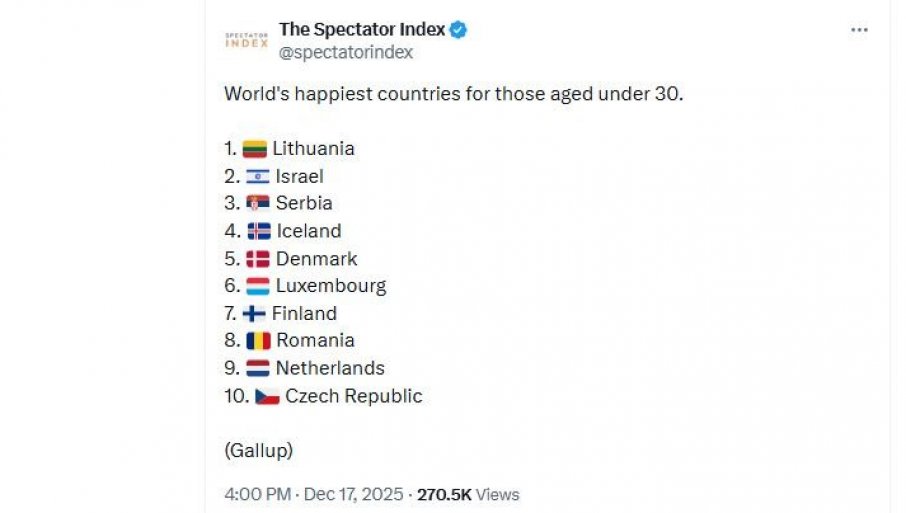Screen dimensions: 906x513
Task: Click the Czech Republic flag emoji
Action: (x=267, y=396)
